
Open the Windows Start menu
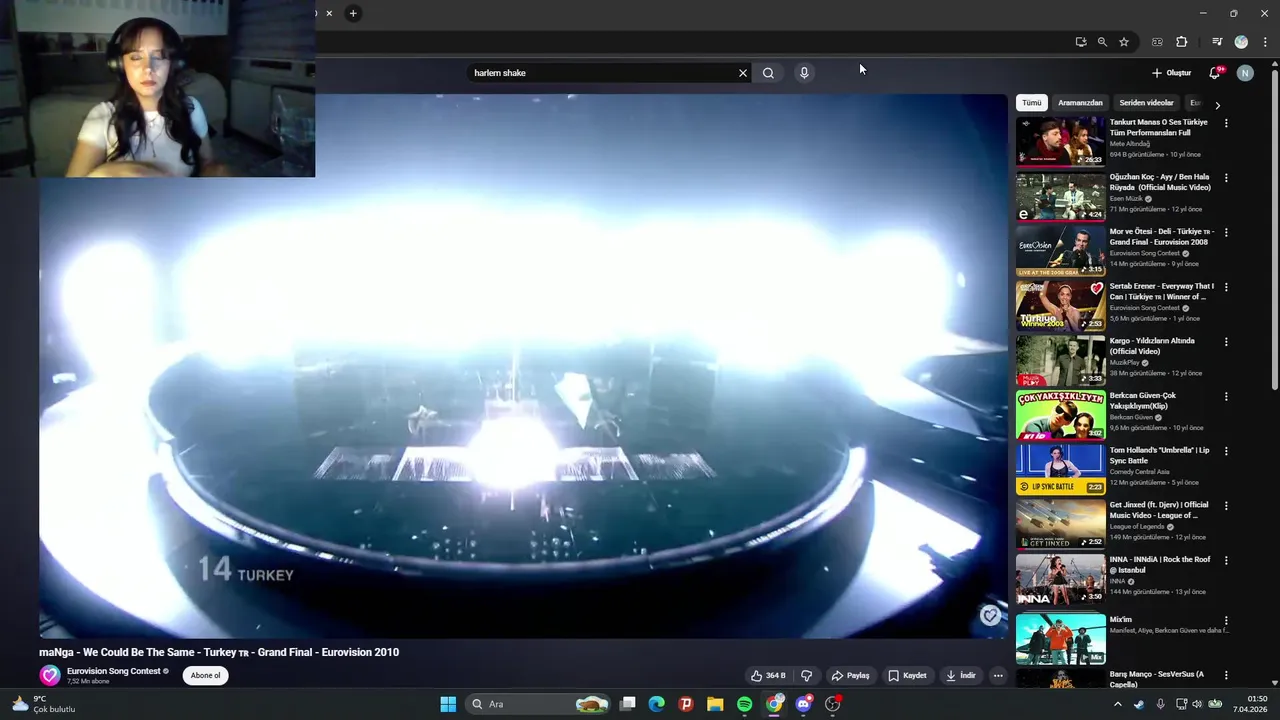(x=448, y=704)
